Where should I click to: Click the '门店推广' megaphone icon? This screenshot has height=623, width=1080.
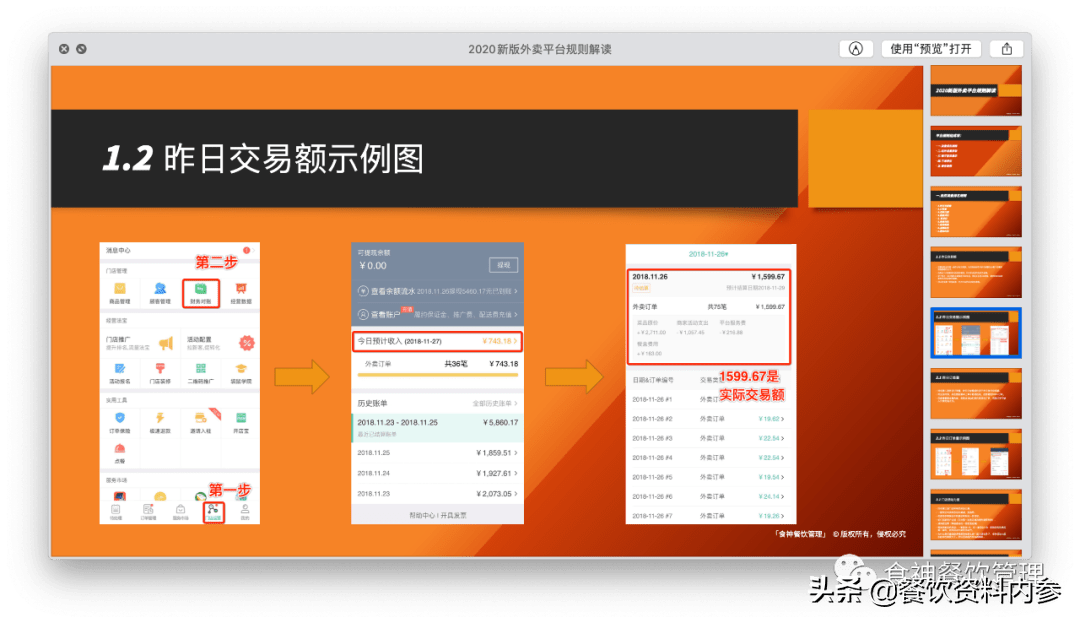pos(166,342)
